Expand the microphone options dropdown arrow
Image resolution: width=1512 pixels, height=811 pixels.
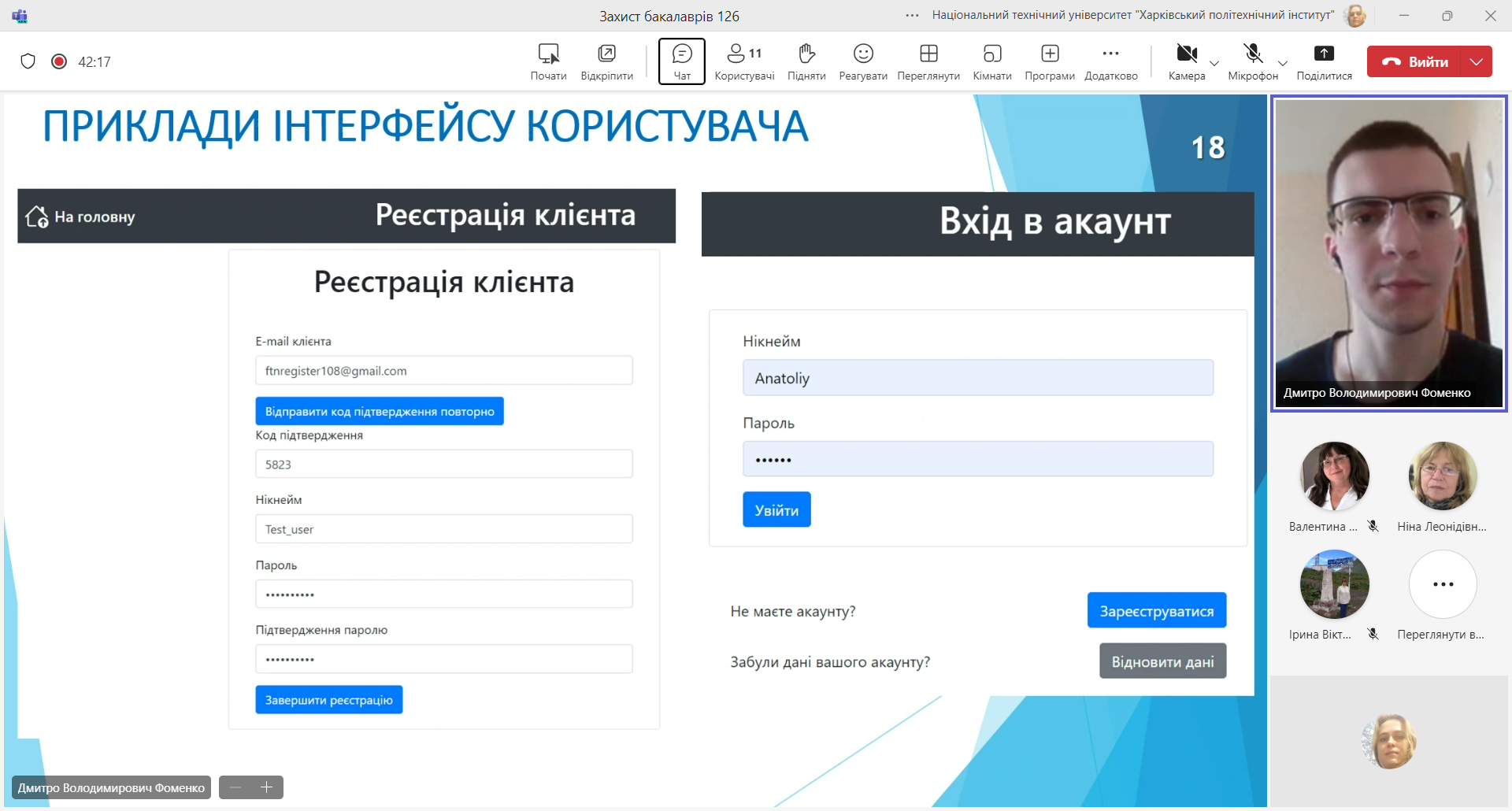click(1283, 63)
